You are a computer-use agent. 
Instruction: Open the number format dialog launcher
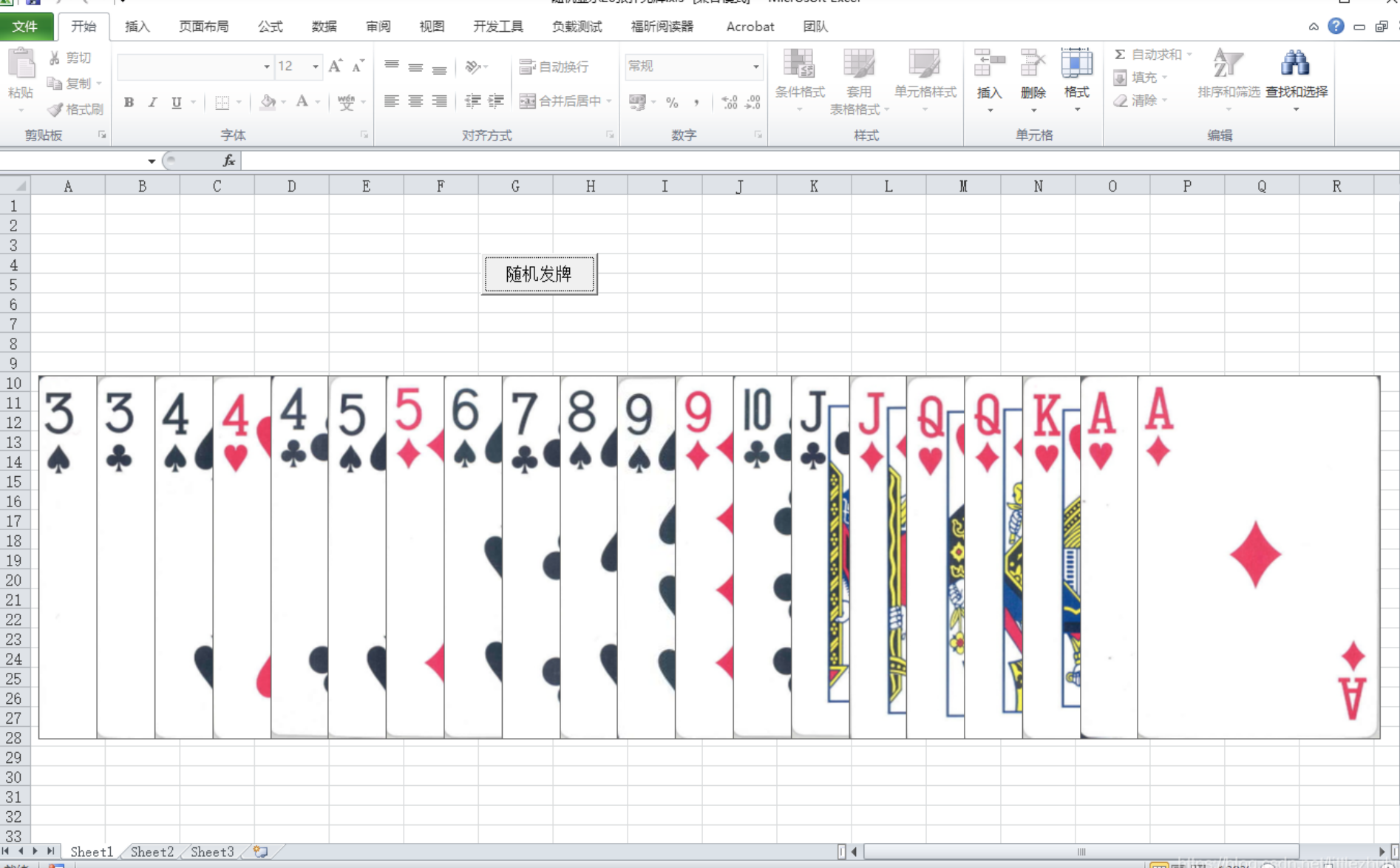[x=758, y=135]
